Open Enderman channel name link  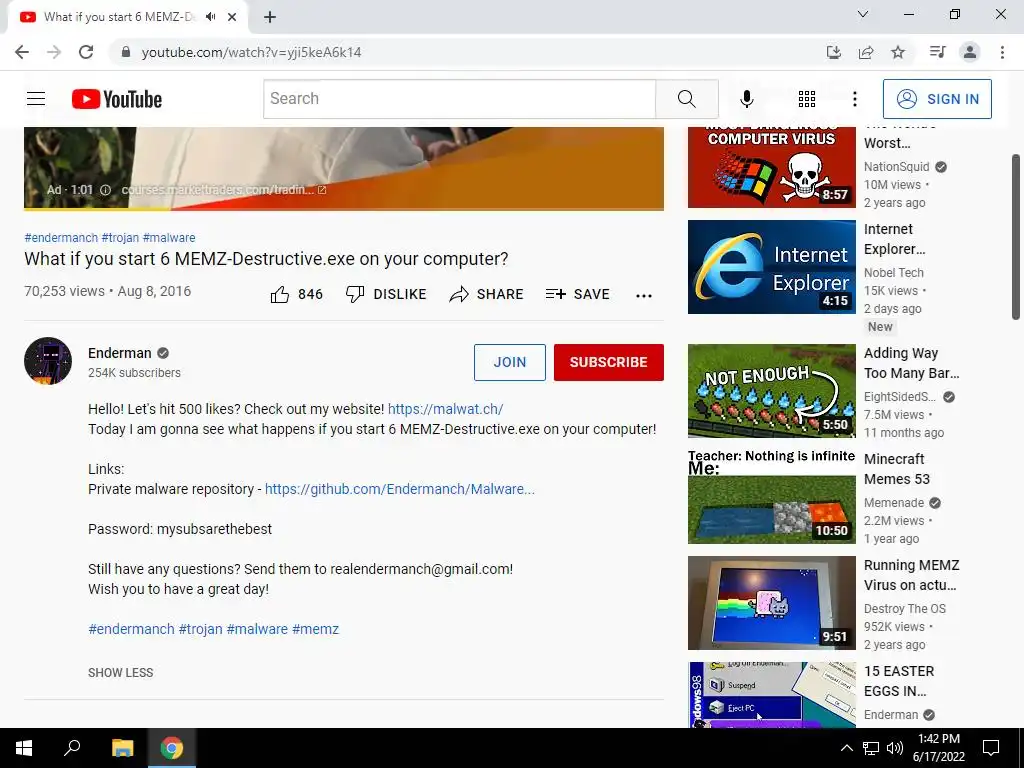[120, 353]
